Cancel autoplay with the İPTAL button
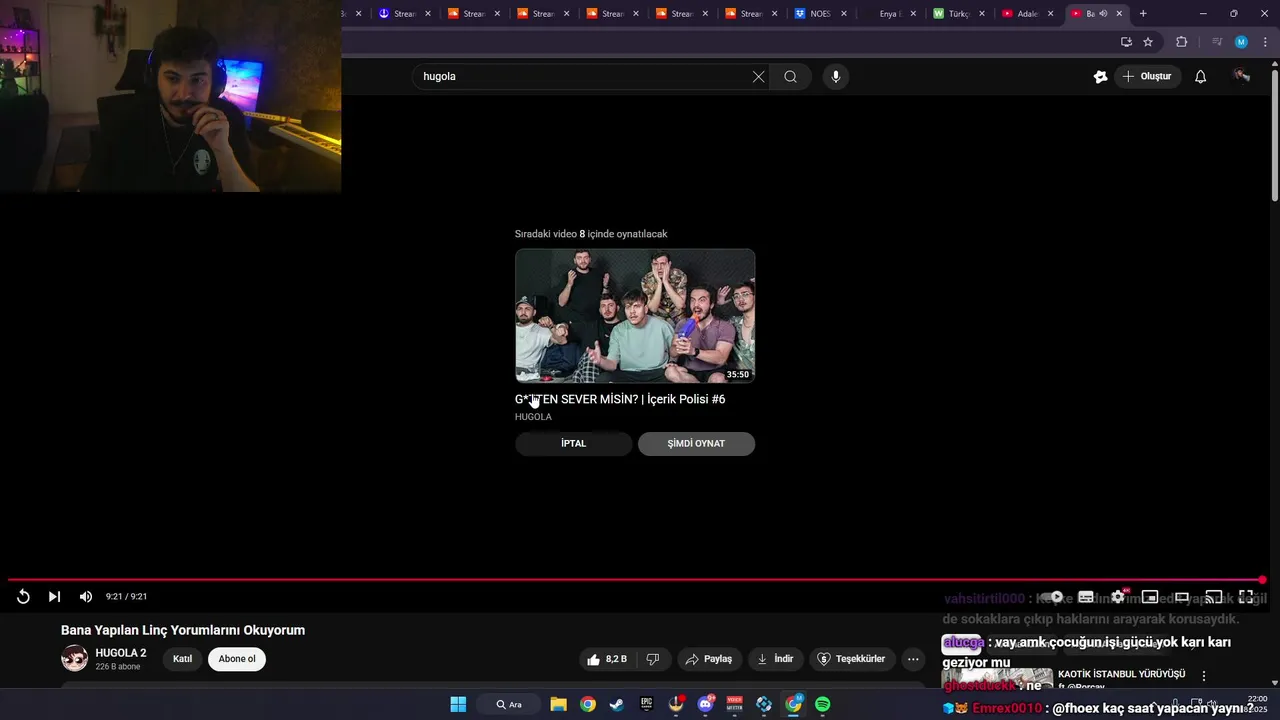Viewport: 1280px width, 720px height. click(573, 443)
